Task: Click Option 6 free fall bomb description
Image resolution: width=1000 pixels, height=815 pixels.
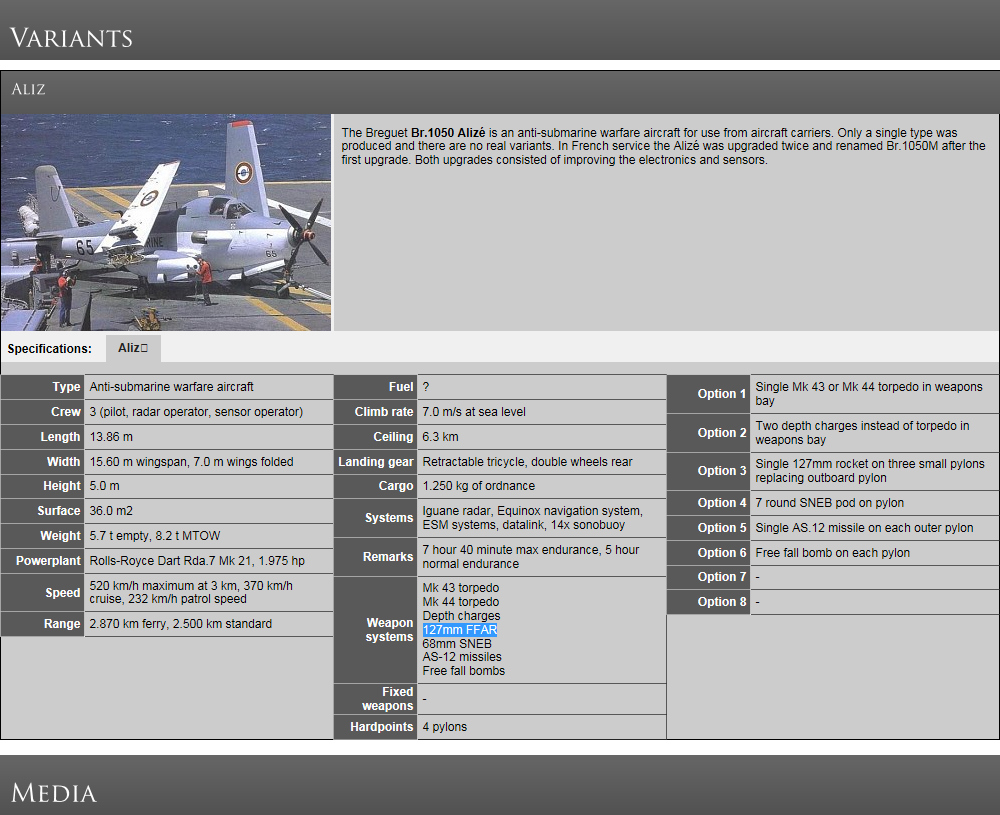Action: click(832, 553)
